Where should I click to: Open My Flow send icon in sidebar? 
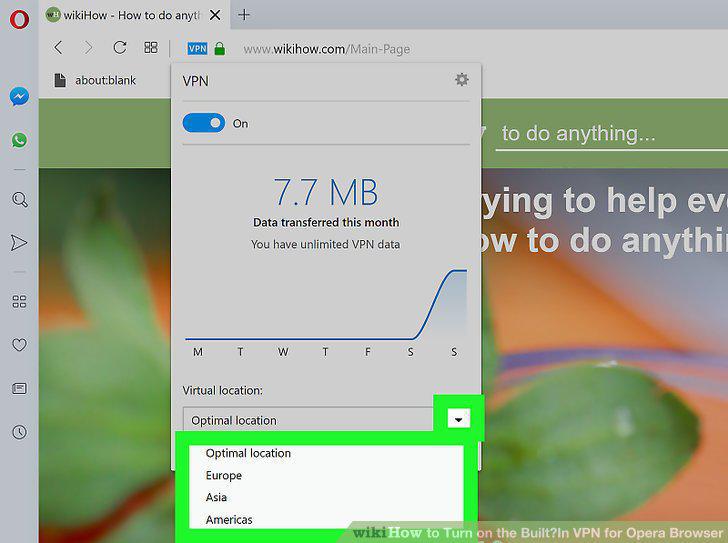pos(19,243)
